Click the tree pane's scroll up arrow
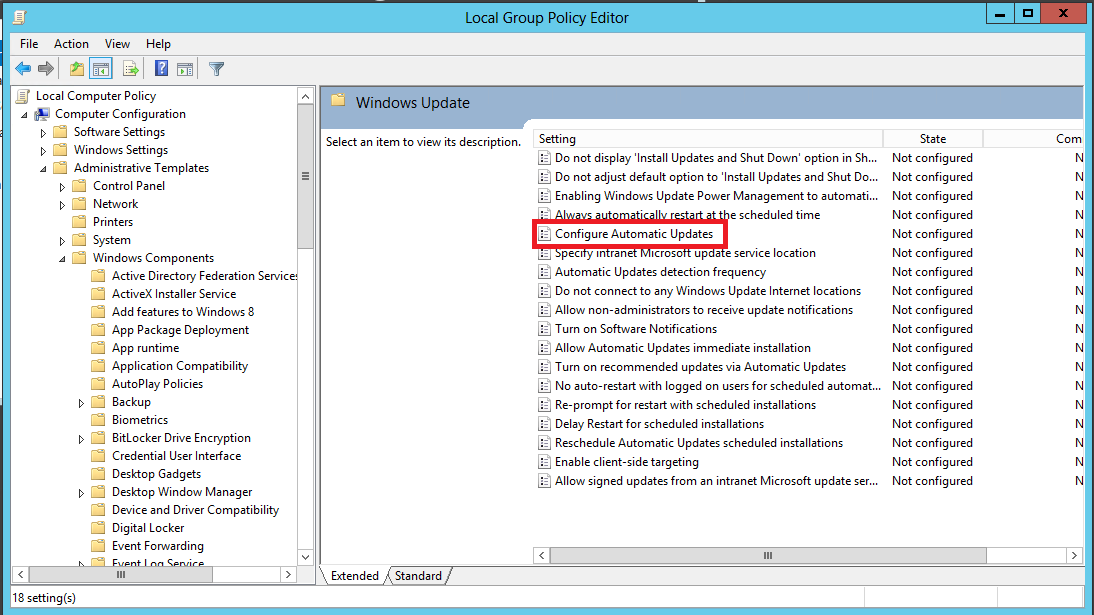The height and width of the screenshot is (615, 1094). click(305, 96)
